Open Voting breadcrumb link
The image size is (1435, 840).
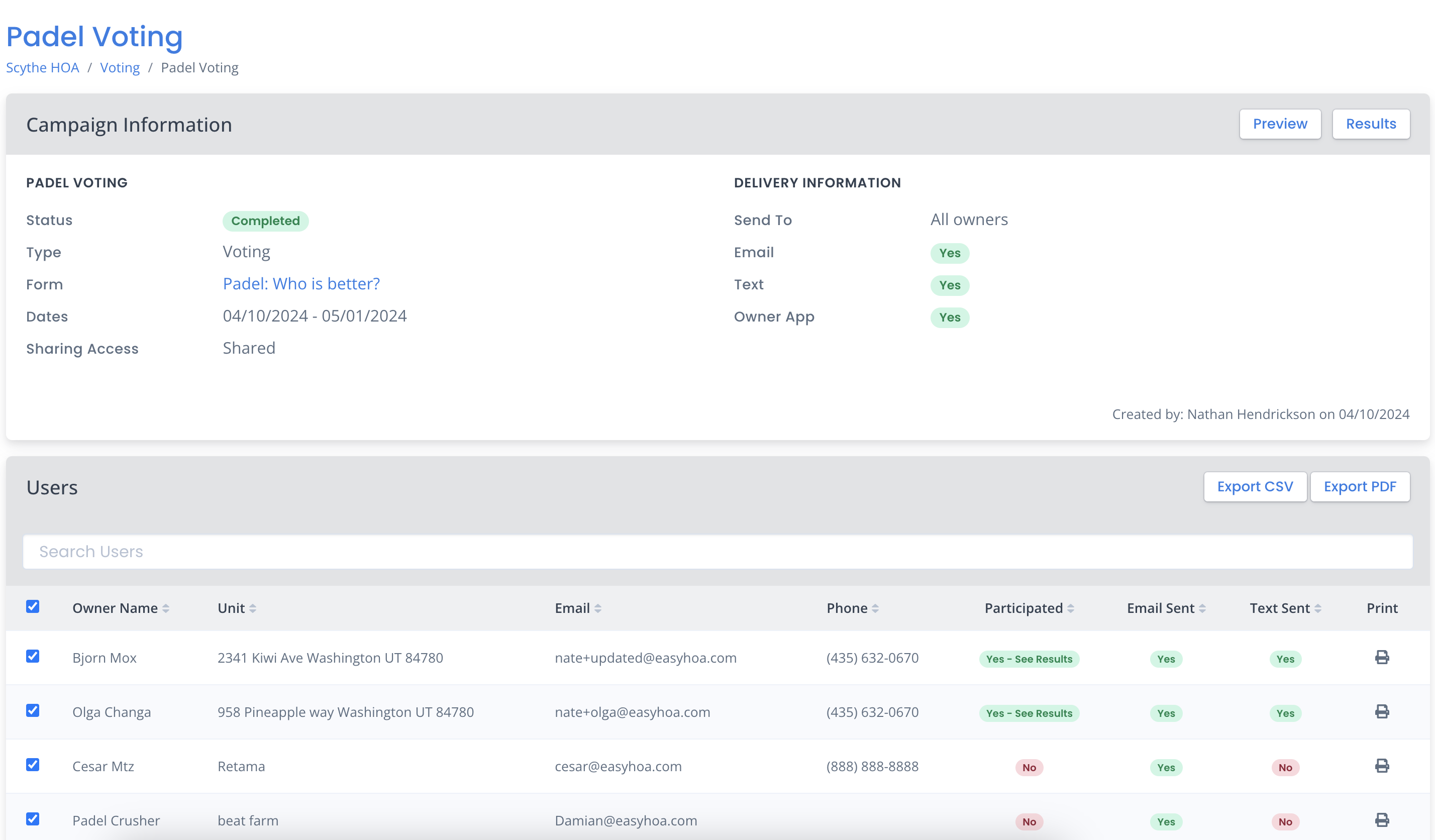(x=120, y=67)
